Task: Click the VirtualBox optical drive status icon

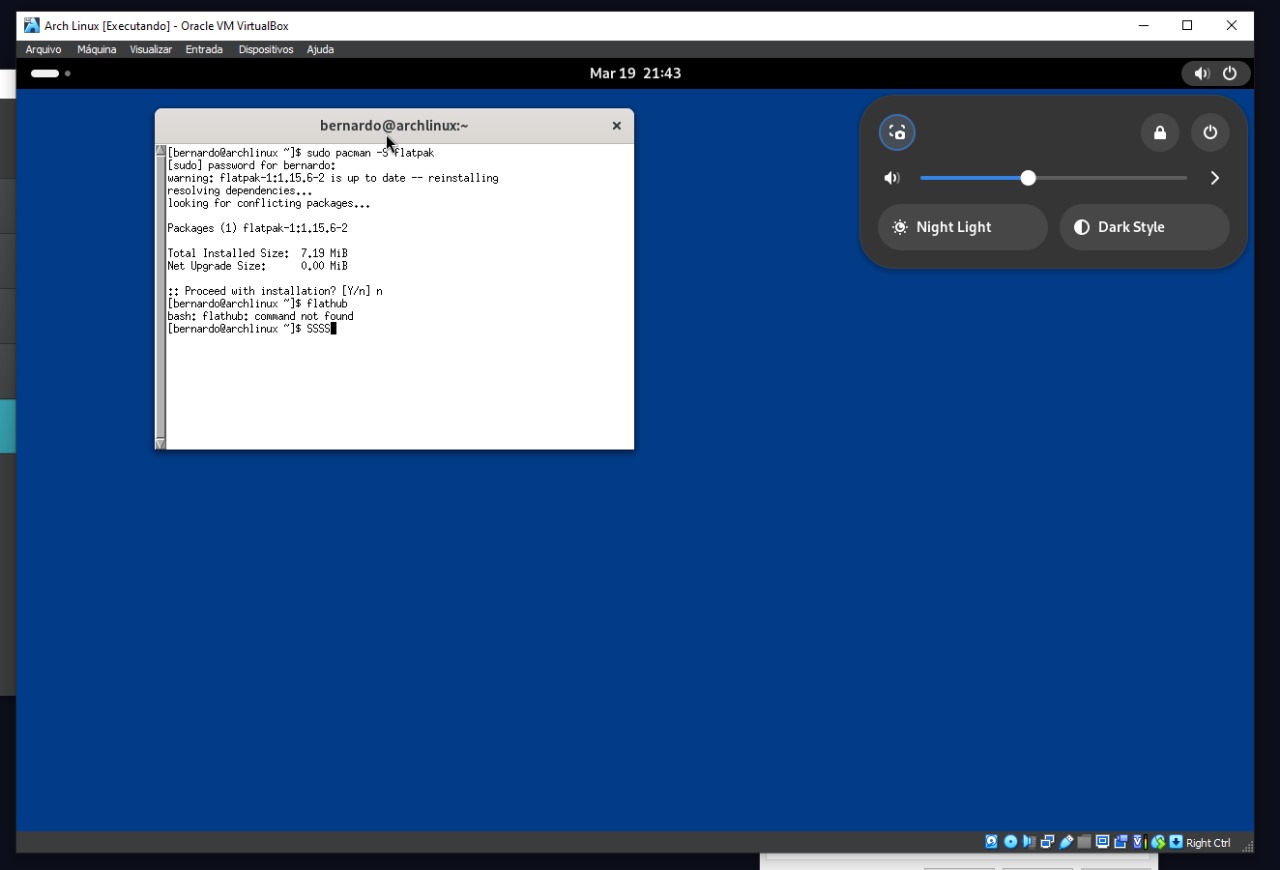Action: point(1010,842)
